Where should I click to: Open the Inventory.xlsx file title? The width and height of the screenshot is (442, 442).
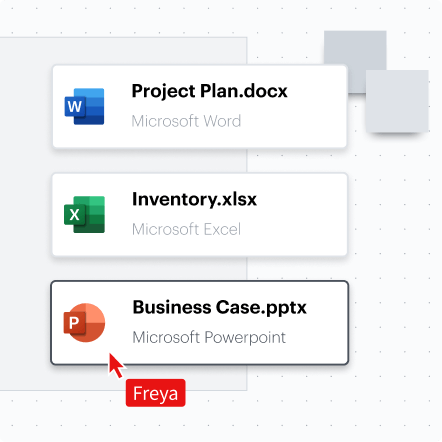coord(194,199)
